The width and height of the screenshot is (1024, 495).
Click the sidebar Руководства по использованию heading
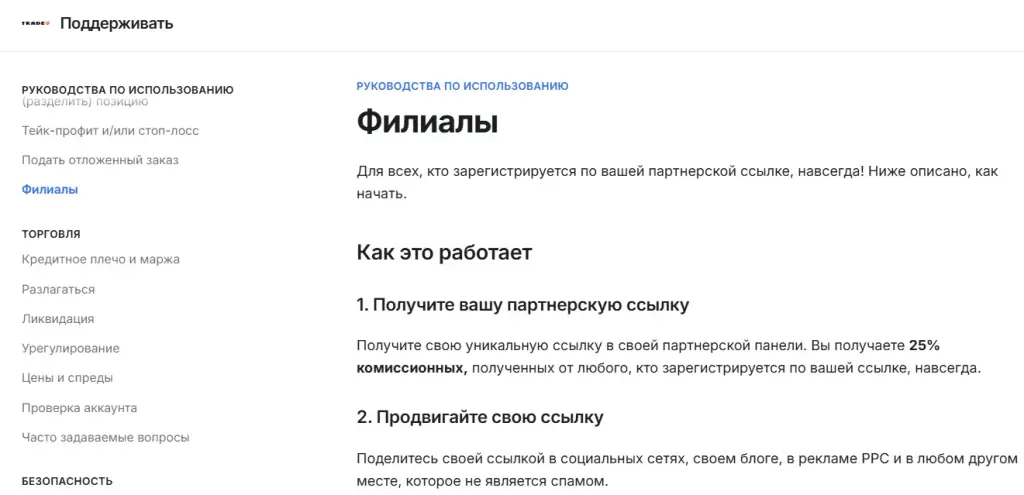(x=127, y=89)
